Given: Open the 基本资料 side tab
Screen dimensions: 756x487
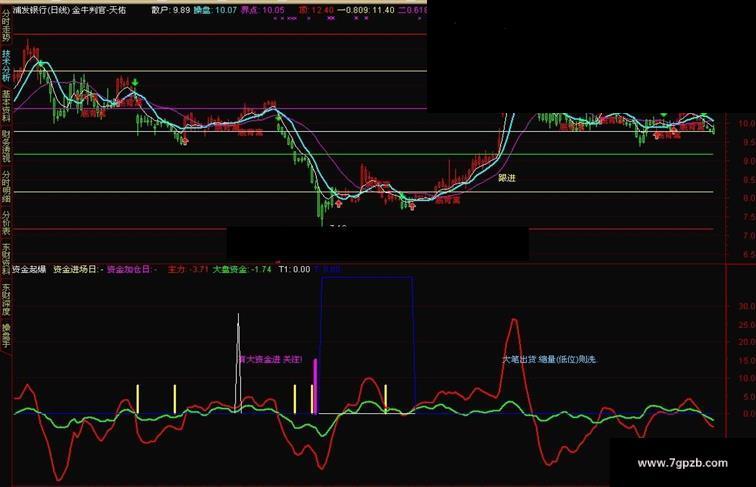Looking at the screenshot, I should pyautogui.click(x=6, y=106).
